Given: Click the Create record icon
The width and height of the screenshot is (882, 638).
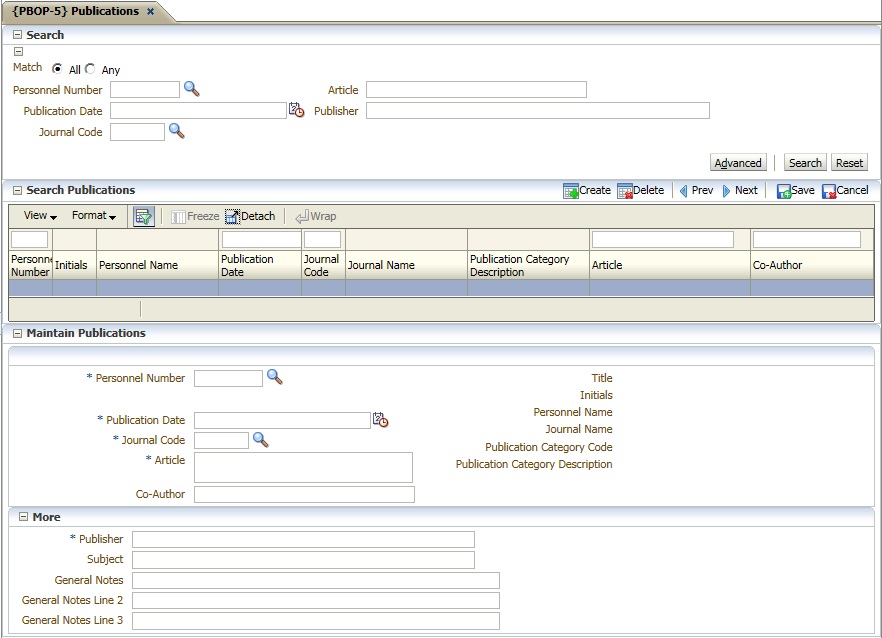Looking at the screenshot, I should point(571,191).
